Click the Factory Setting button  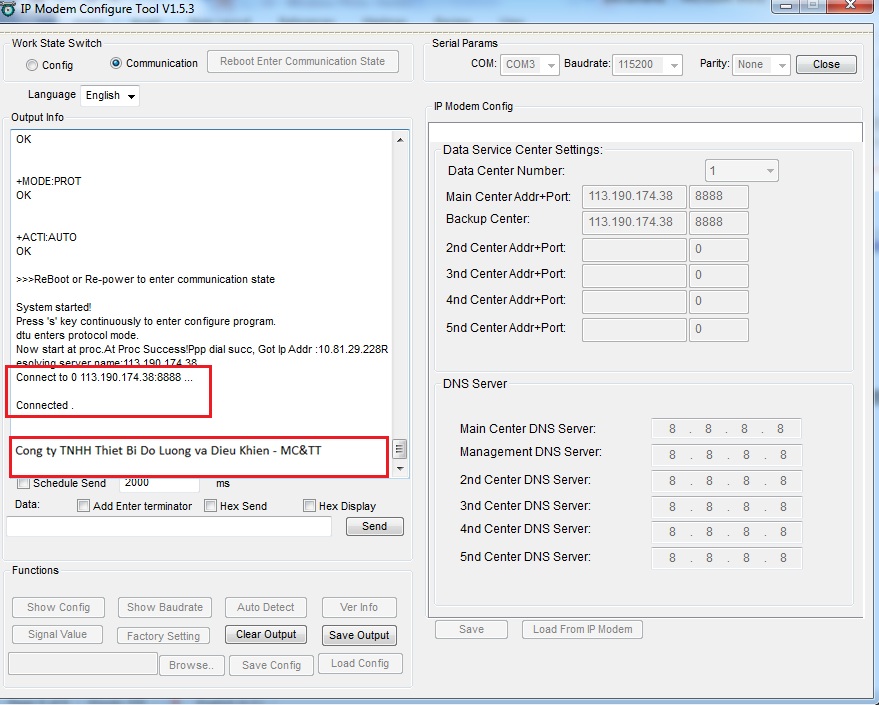(x=164, y=636)
